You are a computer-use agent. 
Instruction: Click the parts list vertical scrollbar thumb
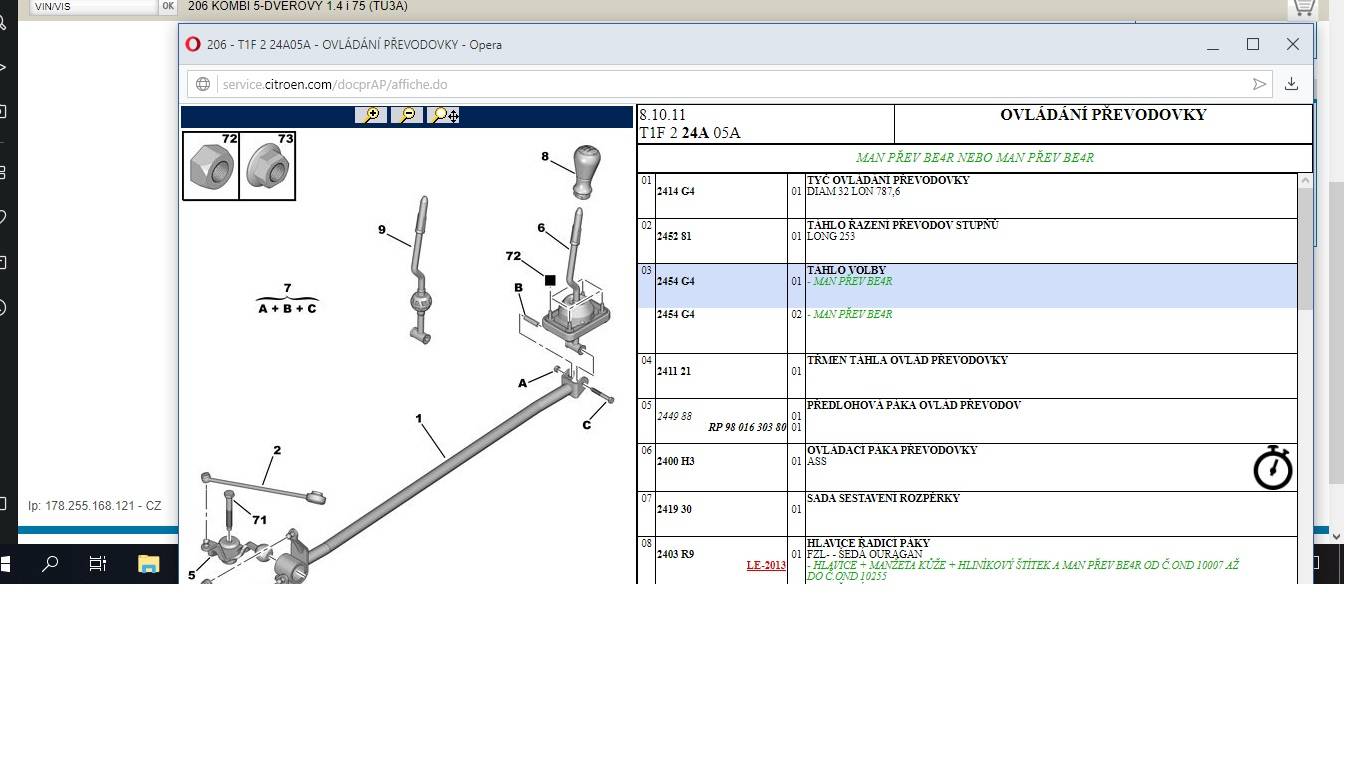(x=1305, y=249)
